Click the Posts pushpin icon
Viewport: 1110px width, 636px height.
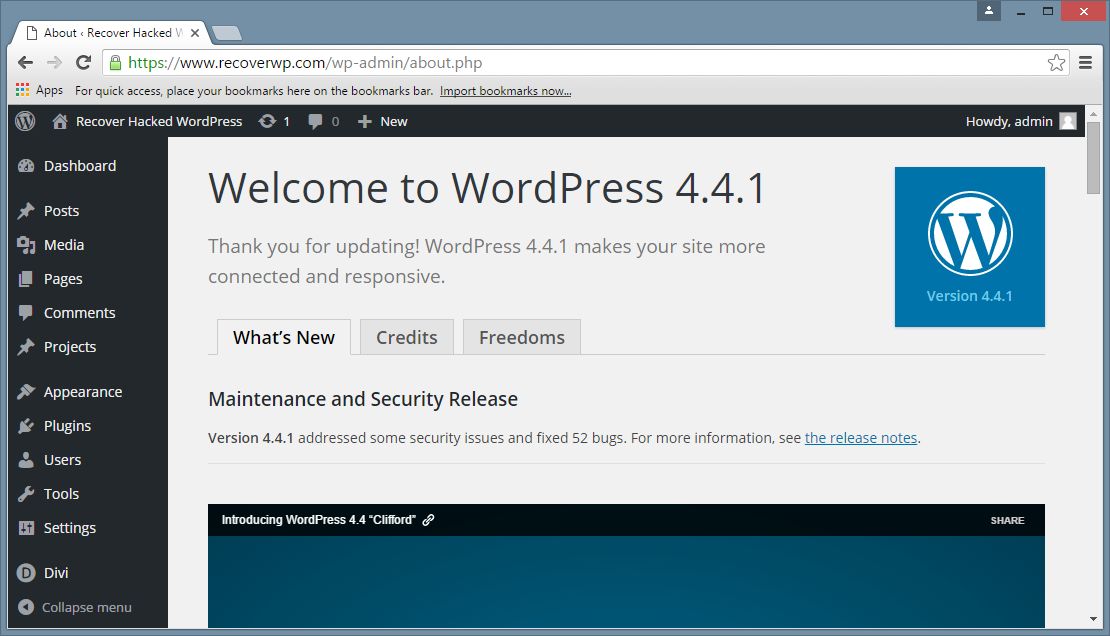pyautogui.click(x=26, y=210)
